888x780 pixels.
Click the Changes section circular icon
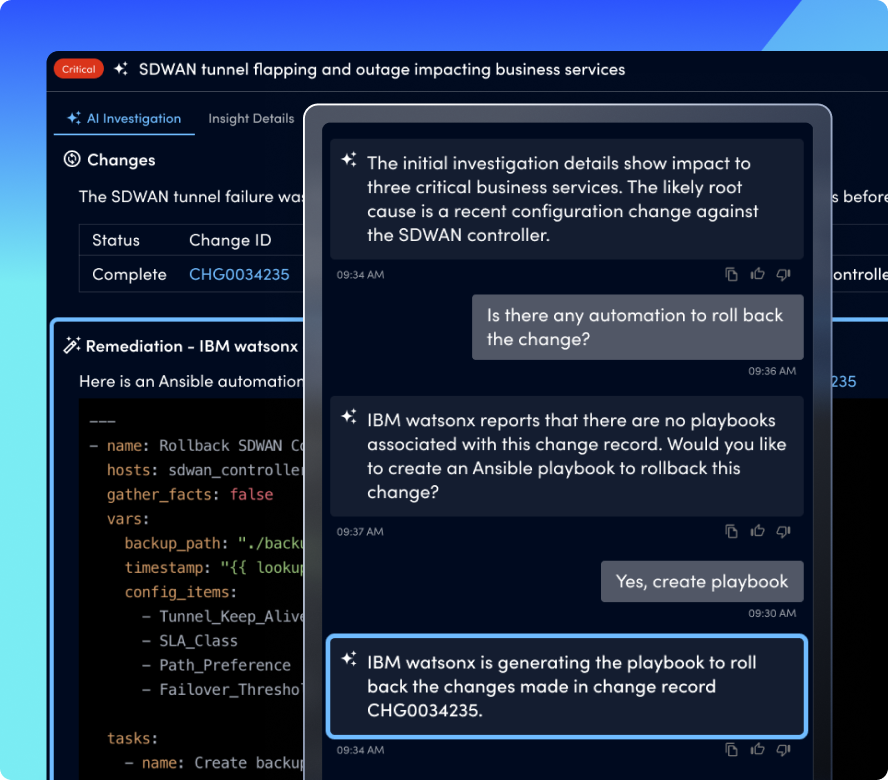click(72, 159)
